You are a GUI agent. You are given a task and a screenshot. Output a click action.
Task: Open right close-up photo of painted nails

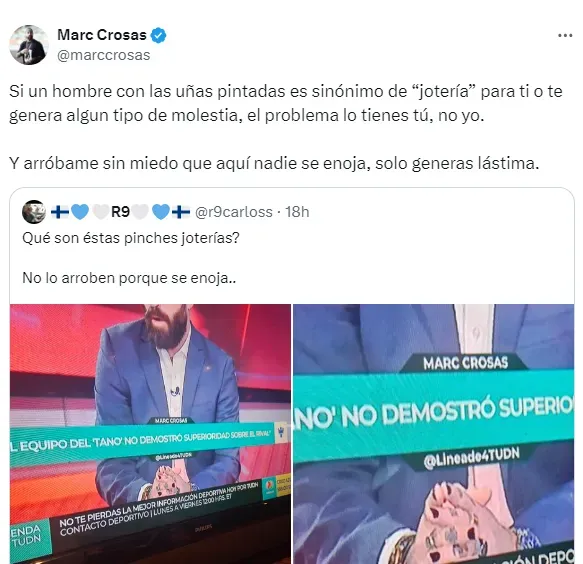434,434
